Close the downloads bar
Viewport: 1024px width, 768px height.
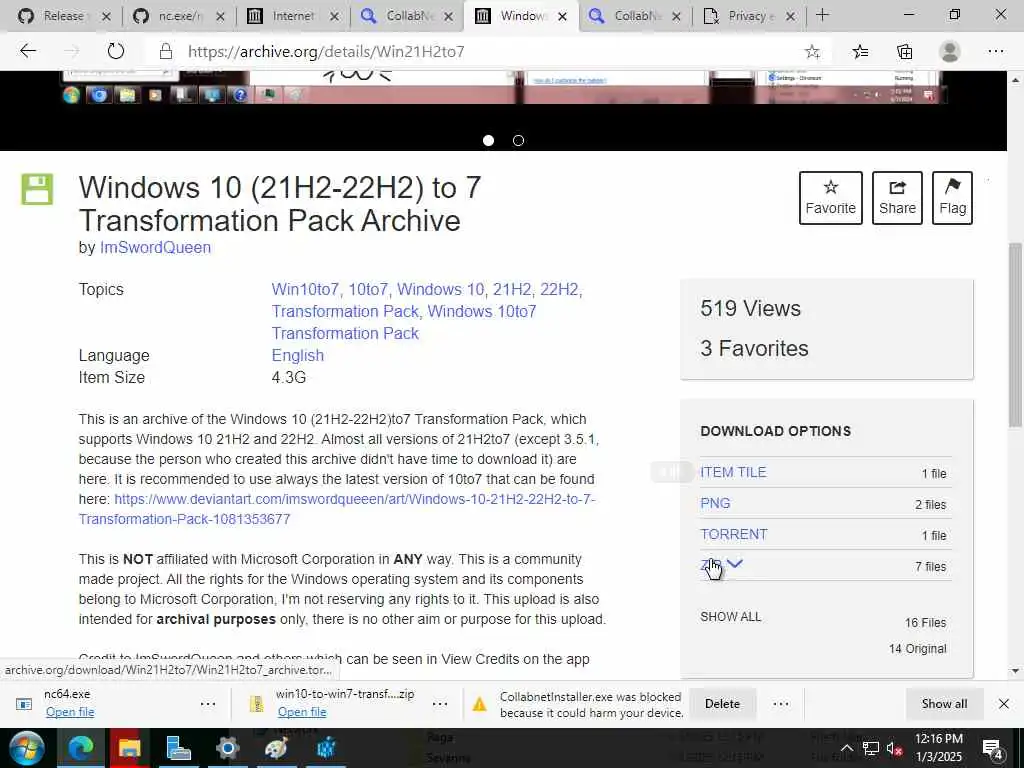(1004, 704)
